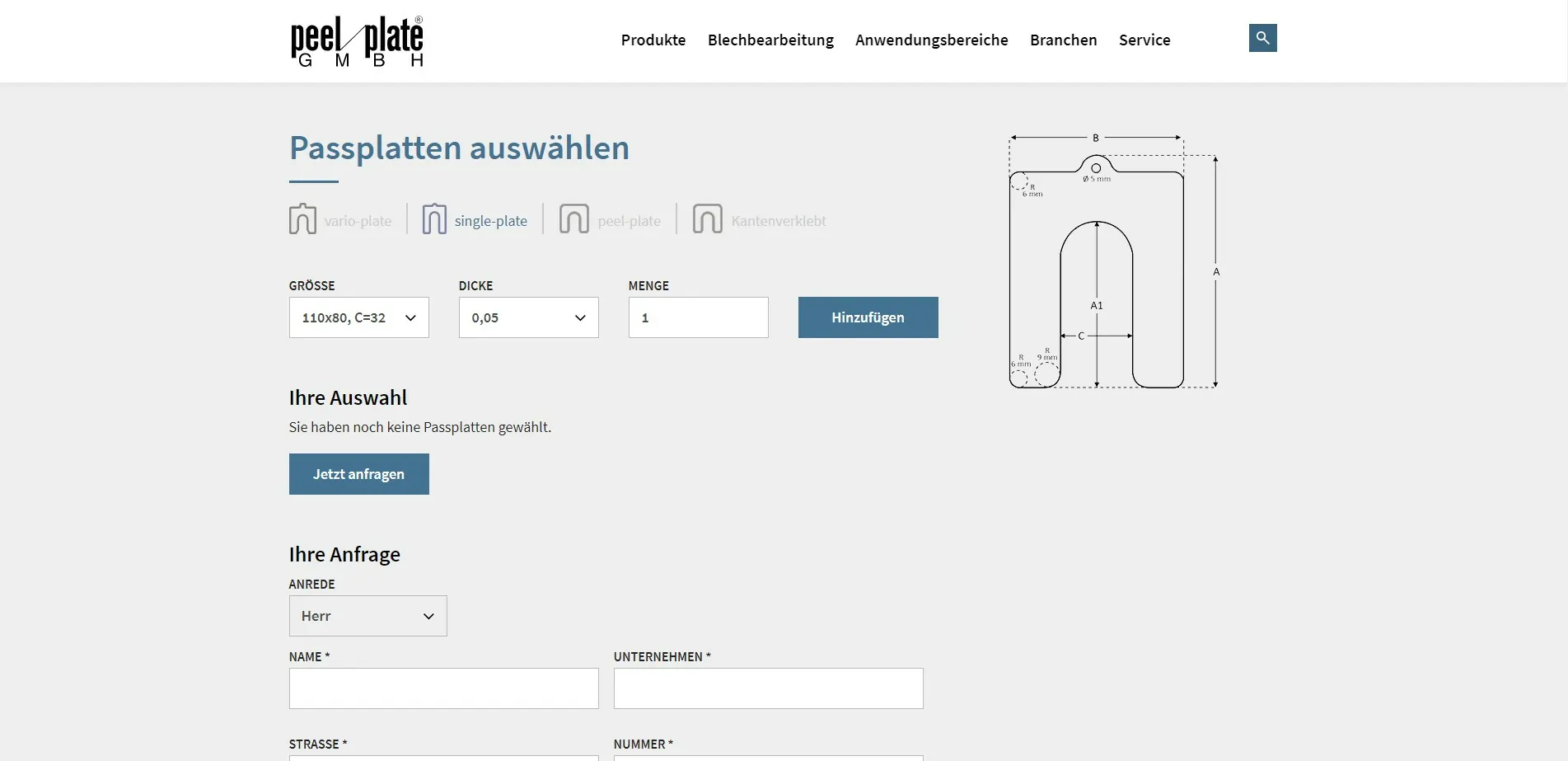Open the Blechbearbeitung menu

(770, 40)
